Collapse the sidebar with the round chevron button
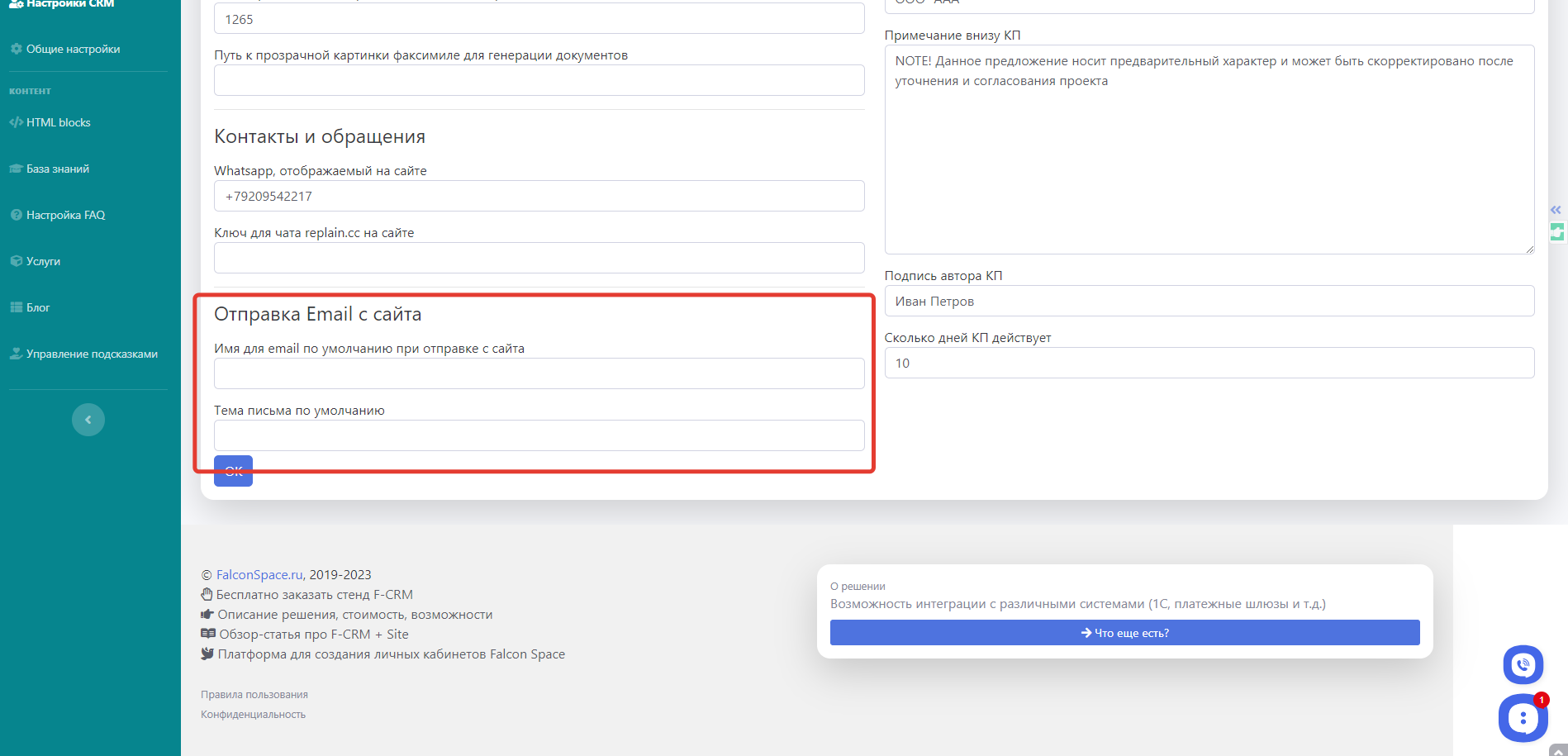The height and width of the screenshot is (756, 1568). [x=88, y=420]
